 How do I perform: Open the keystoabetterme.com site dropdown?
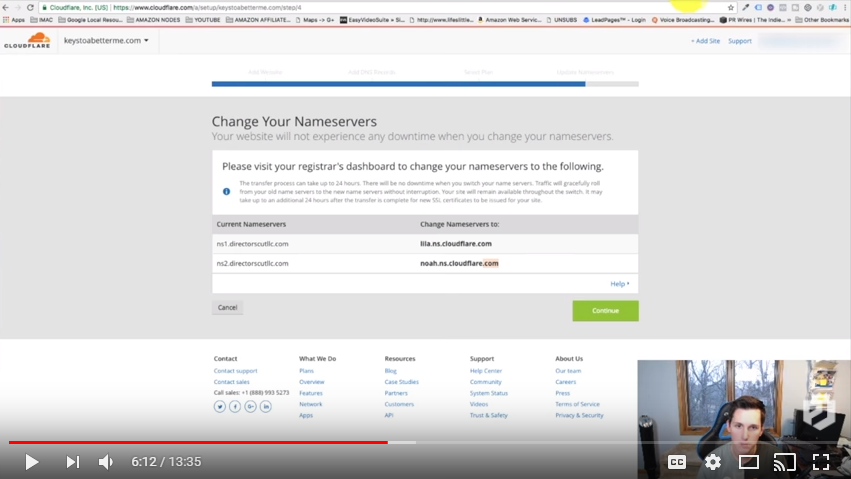(106, 41)
